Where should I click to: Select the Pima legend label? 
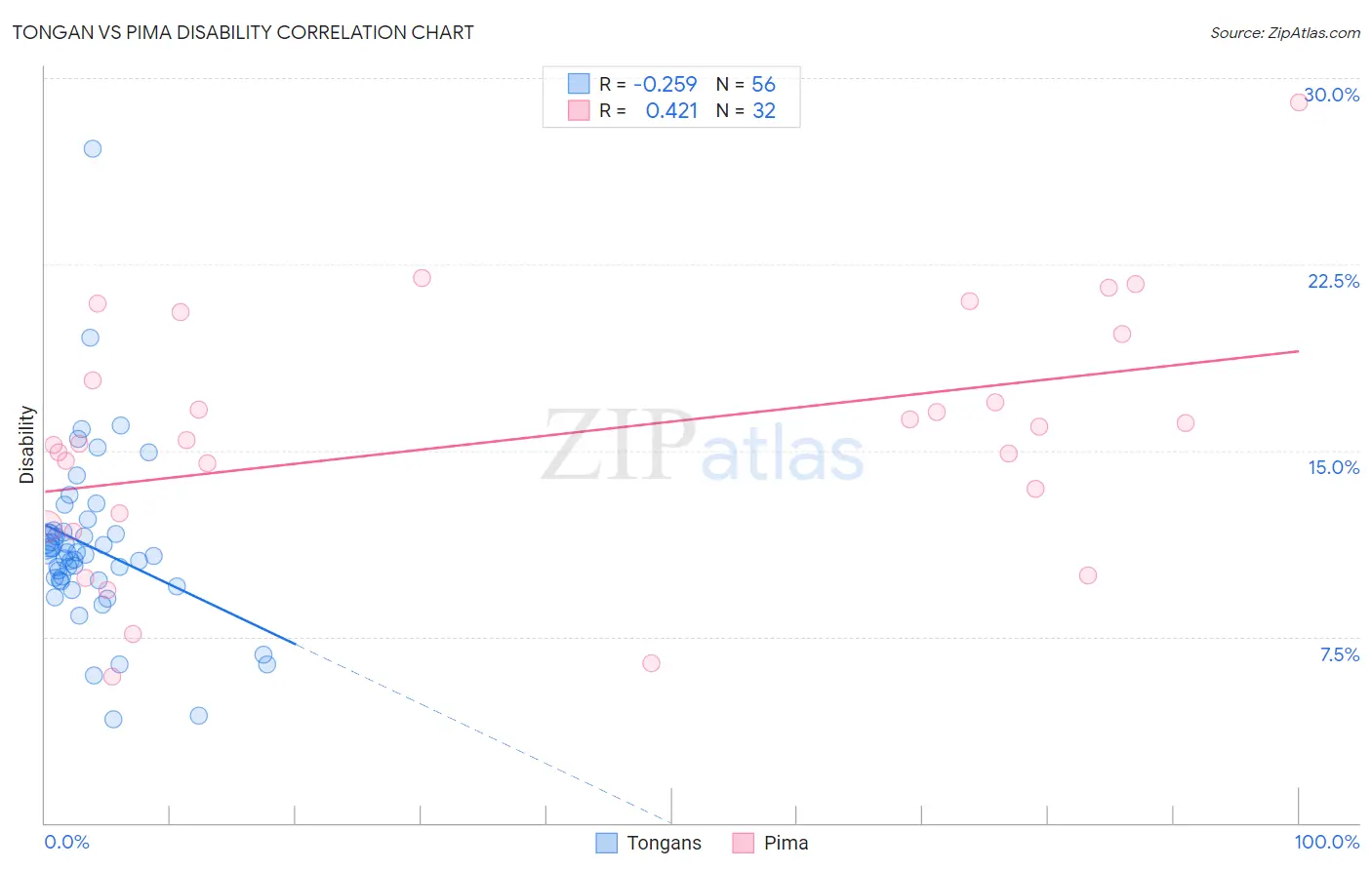click(x=787, y=843)
